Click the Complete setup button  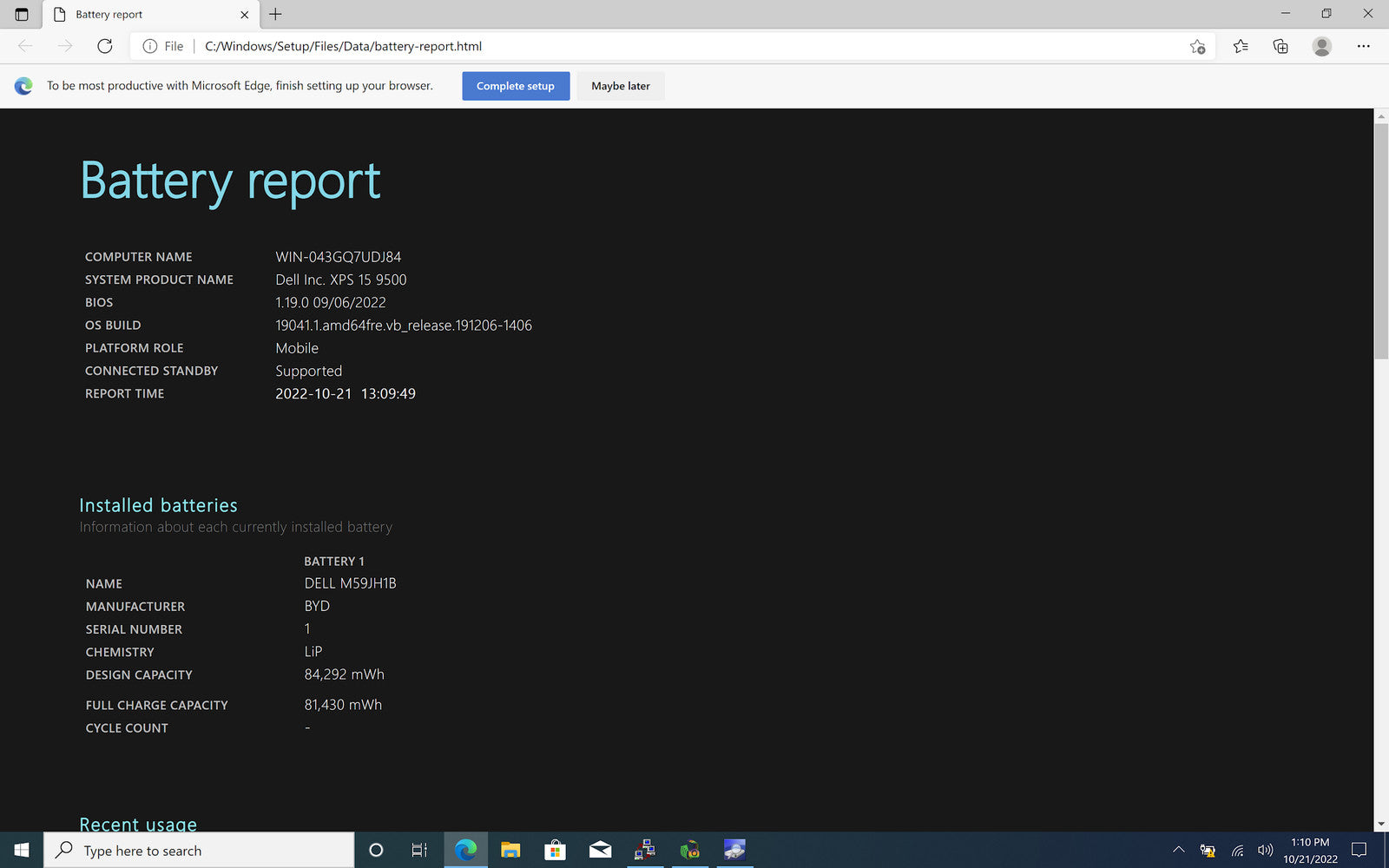516,86
